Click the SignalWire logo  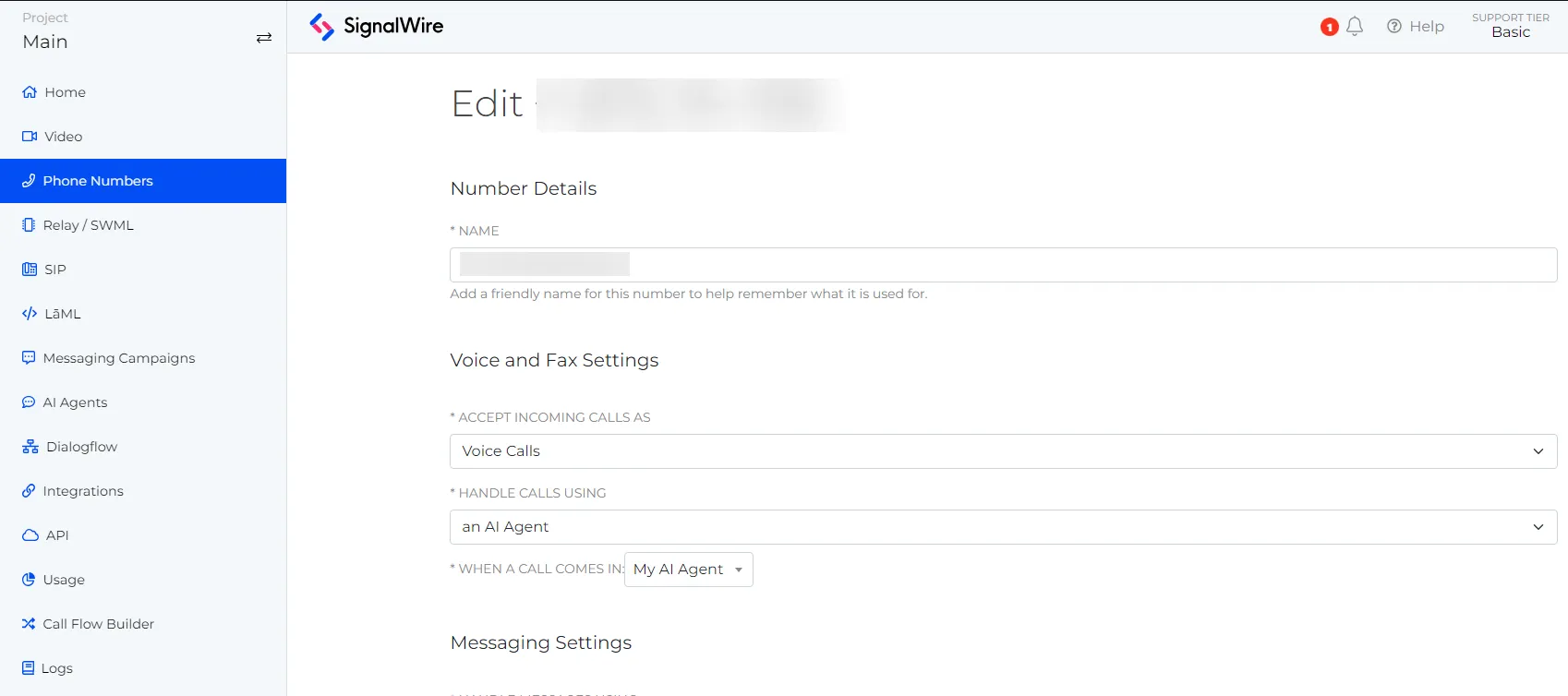click(x=376, y=27)
